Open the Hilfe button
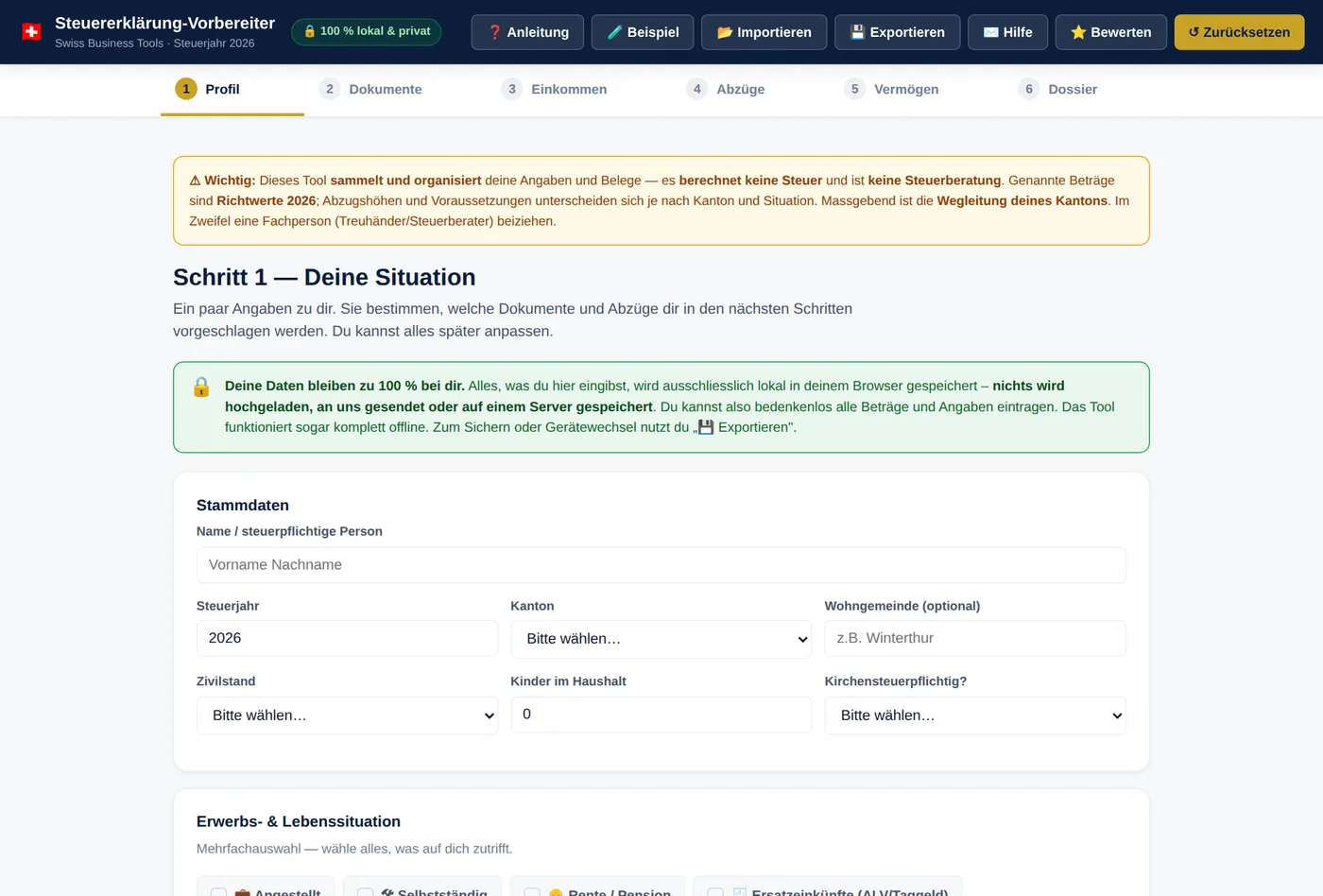1323x896 pixels. [1007, 32]
